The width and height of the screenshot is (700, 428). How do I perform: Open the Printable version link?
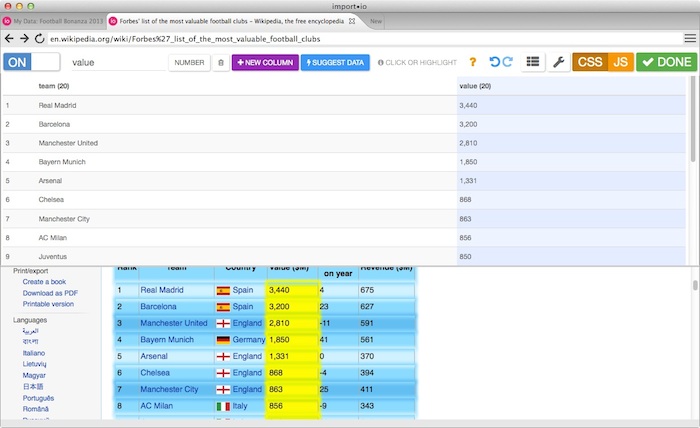tap(48, 304)
